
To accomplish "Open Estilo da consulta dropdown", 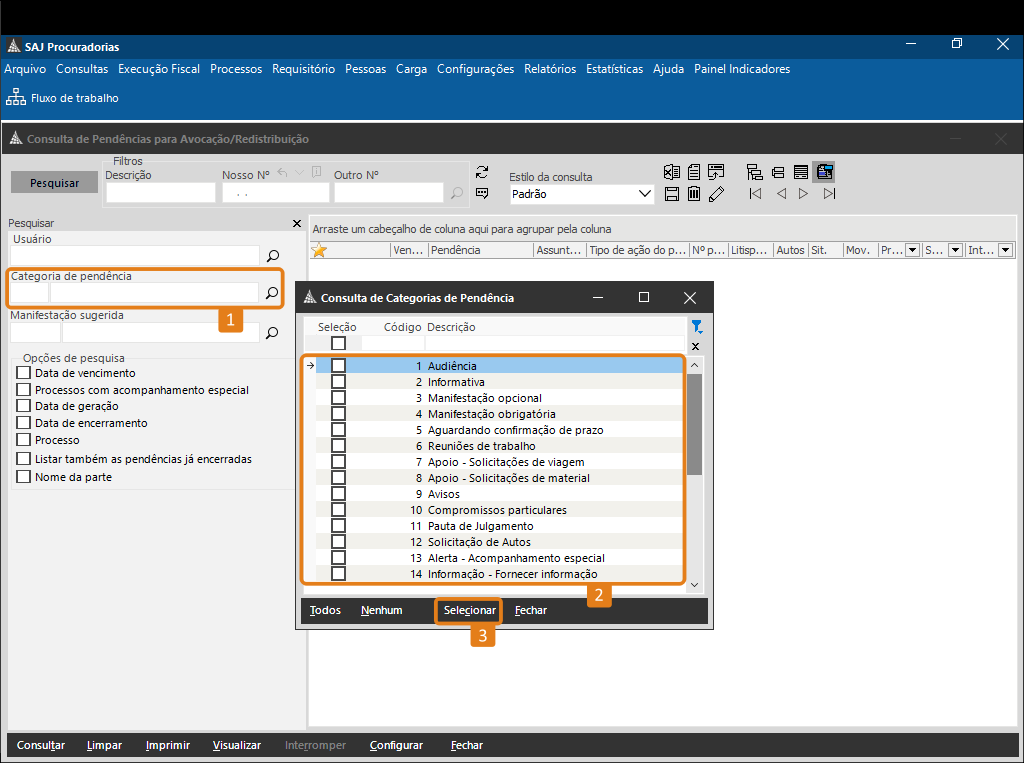I will click(x=644, y=194).
